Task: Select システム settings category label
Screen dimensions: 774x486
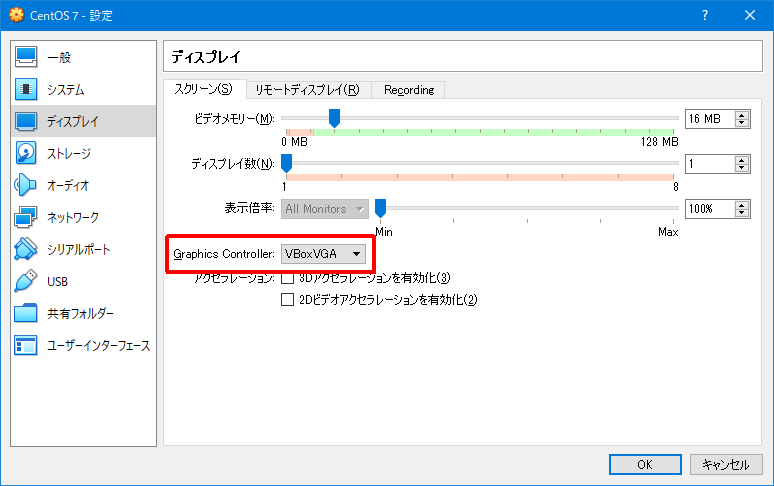Action: (x=66, y=90)
